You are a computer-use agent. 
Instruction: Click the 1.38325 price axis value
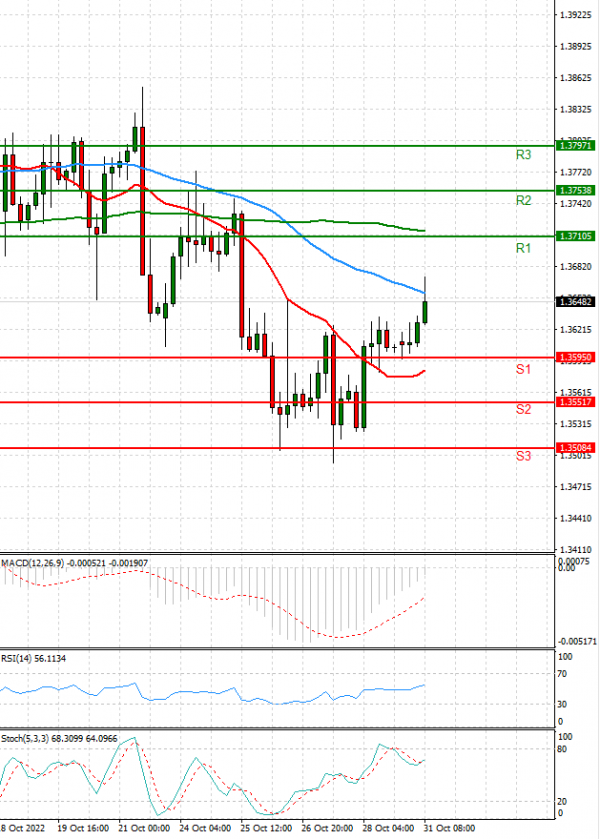576,110
